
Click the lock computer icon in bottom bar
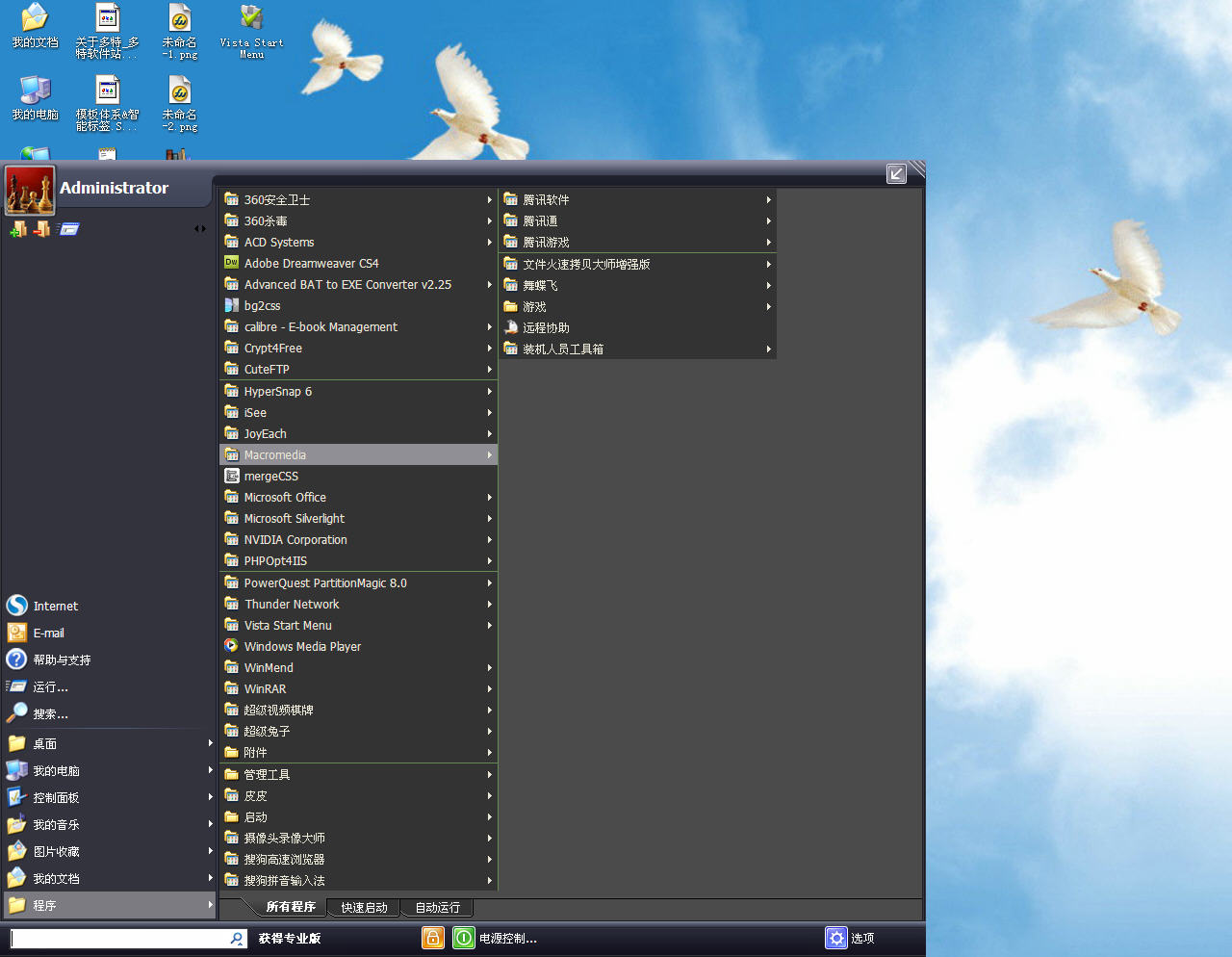point(433,938)
